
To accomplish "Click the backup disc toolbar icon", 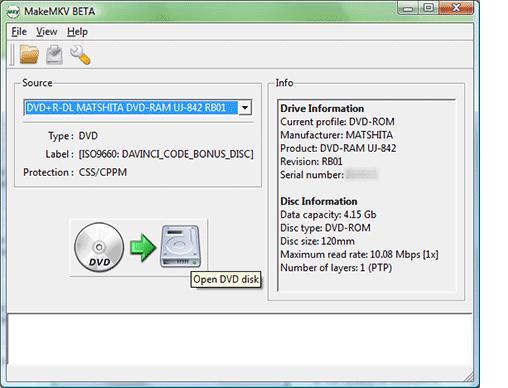I will click(54, 54).
